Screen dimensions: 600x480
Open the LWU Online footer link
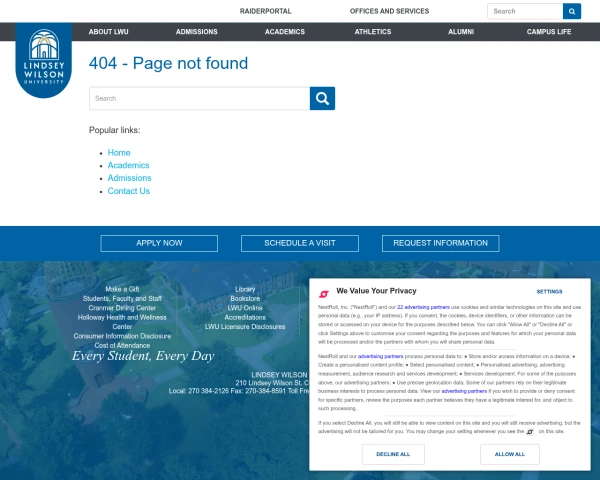pos(245,308)
